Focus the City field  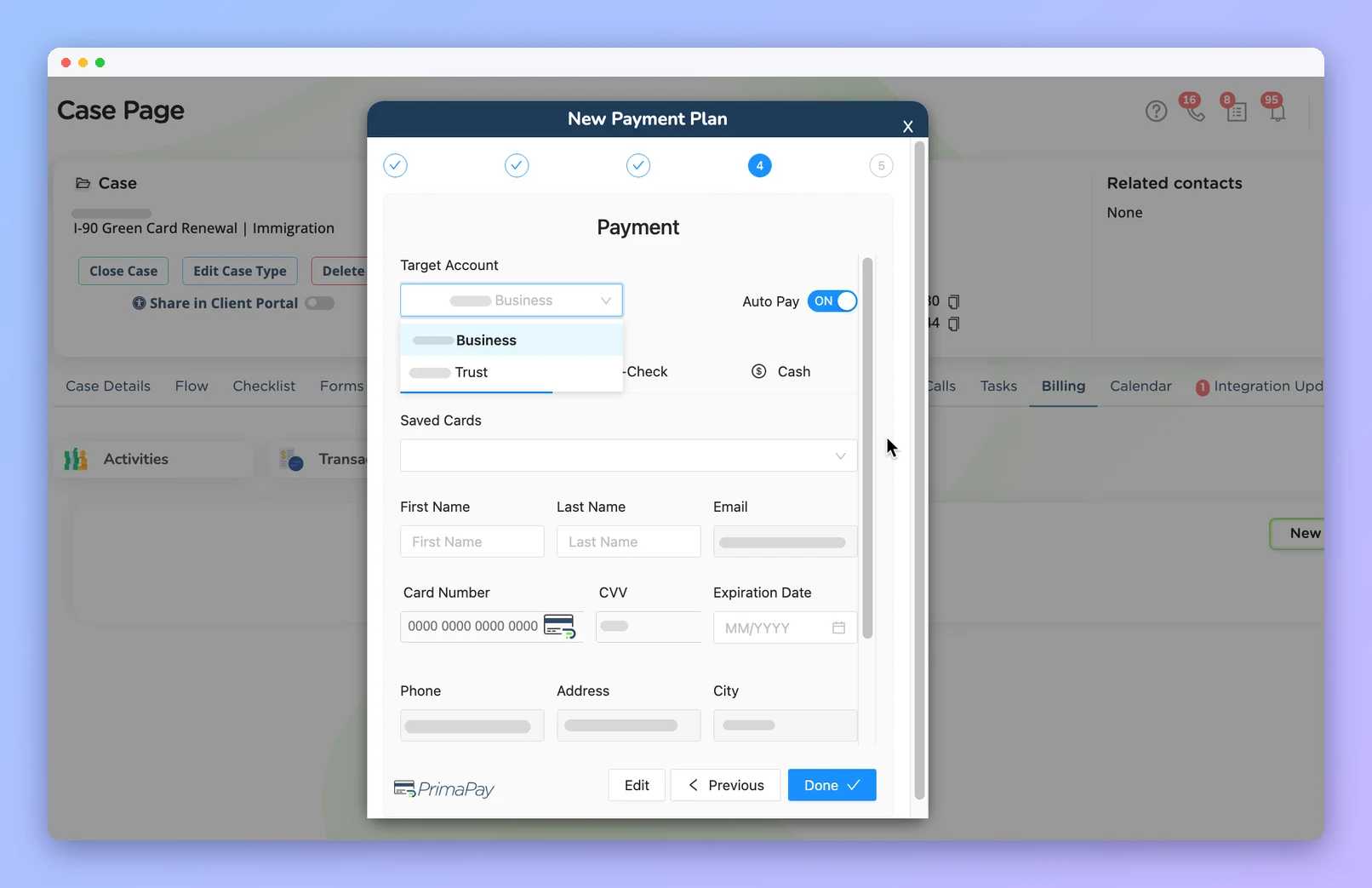pos(786,725)
